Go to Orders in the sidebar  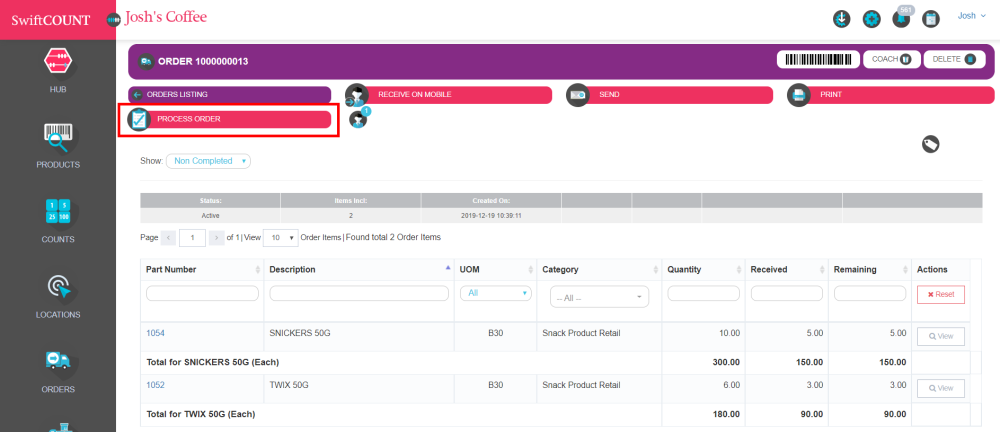(58, 368)
